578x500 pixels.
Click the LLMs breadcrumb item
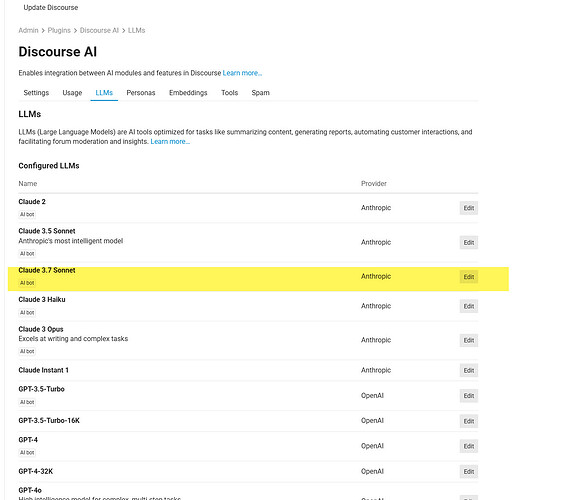pyautogui.click(x=136, y=30)
